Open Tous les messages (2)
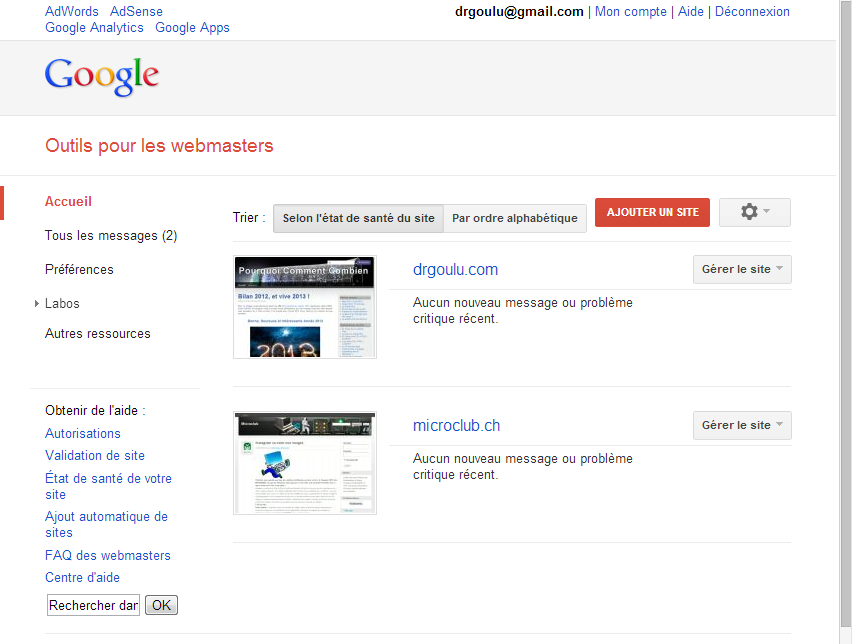The height and width of the screenshot is (644, 852). (x=111, y=235)
